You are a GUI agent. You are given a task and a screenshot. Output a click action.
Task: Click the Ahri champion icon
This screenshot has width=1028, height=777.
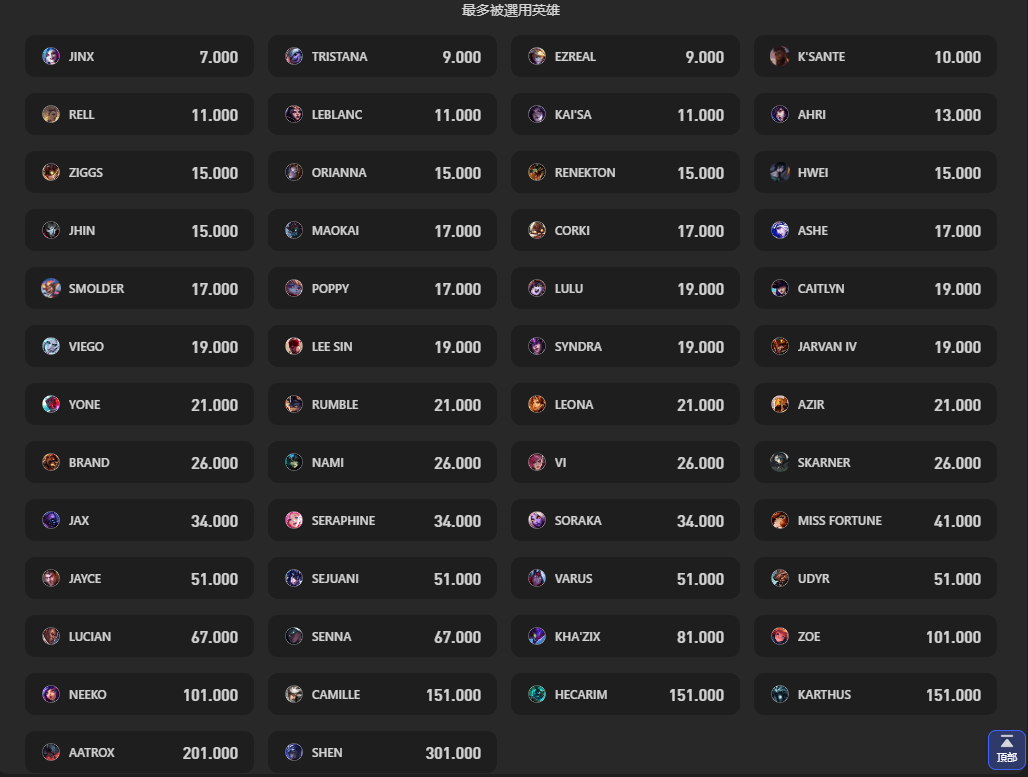point(780,115)
